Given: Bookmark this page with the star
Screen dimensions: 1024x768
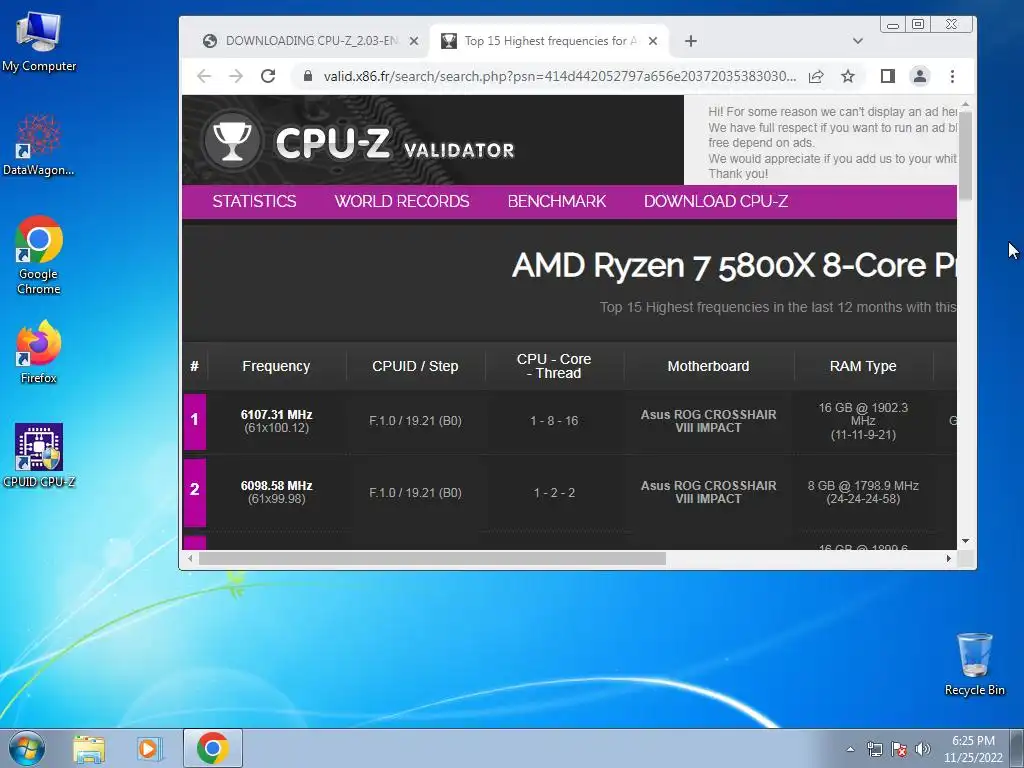Looking at the screenshot, I should [x=848, y=76].
